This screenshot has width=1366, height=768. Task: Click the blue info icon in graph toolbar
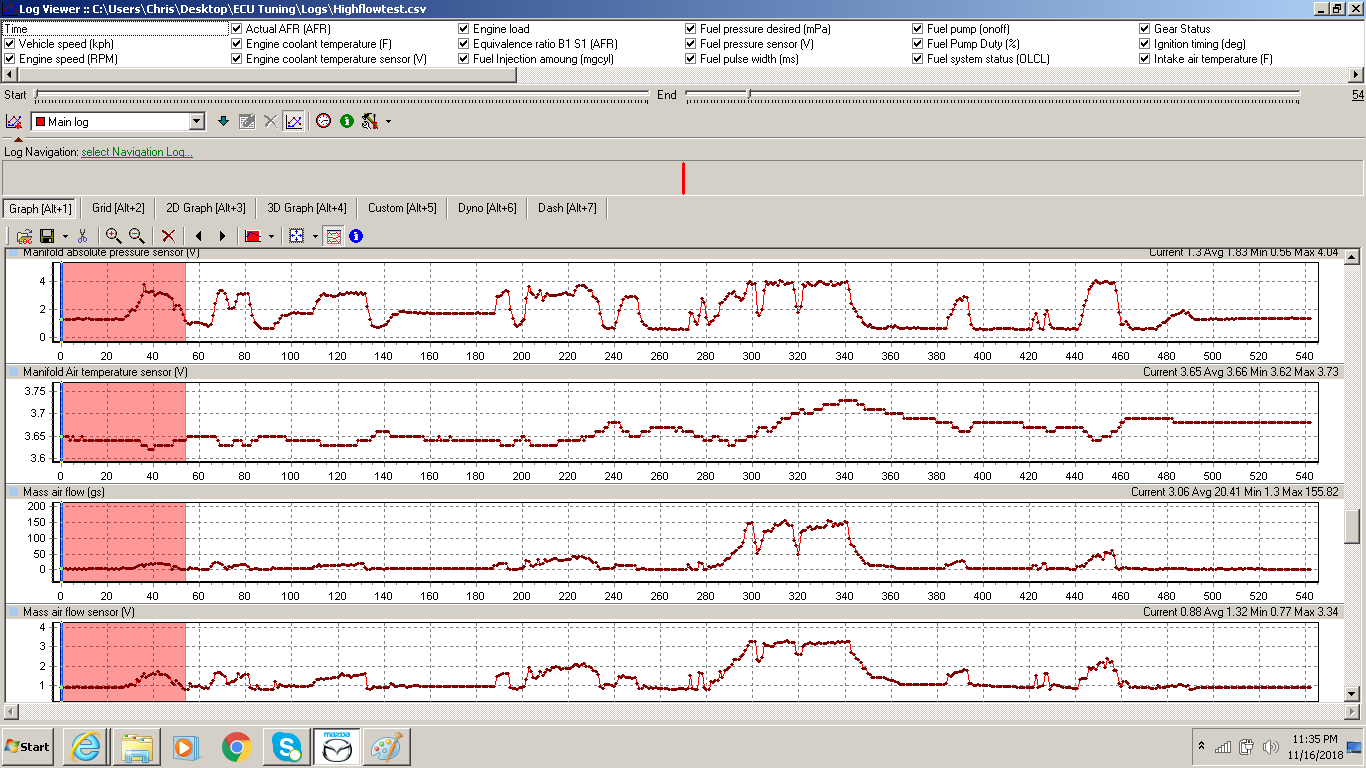(x=356, y=236)
